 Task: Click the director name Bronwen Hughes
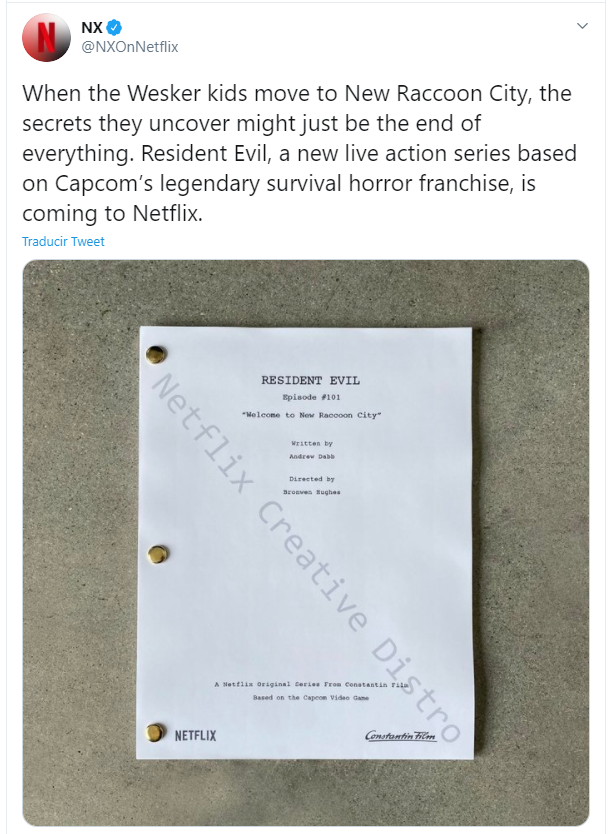click(x=310, y=492)
